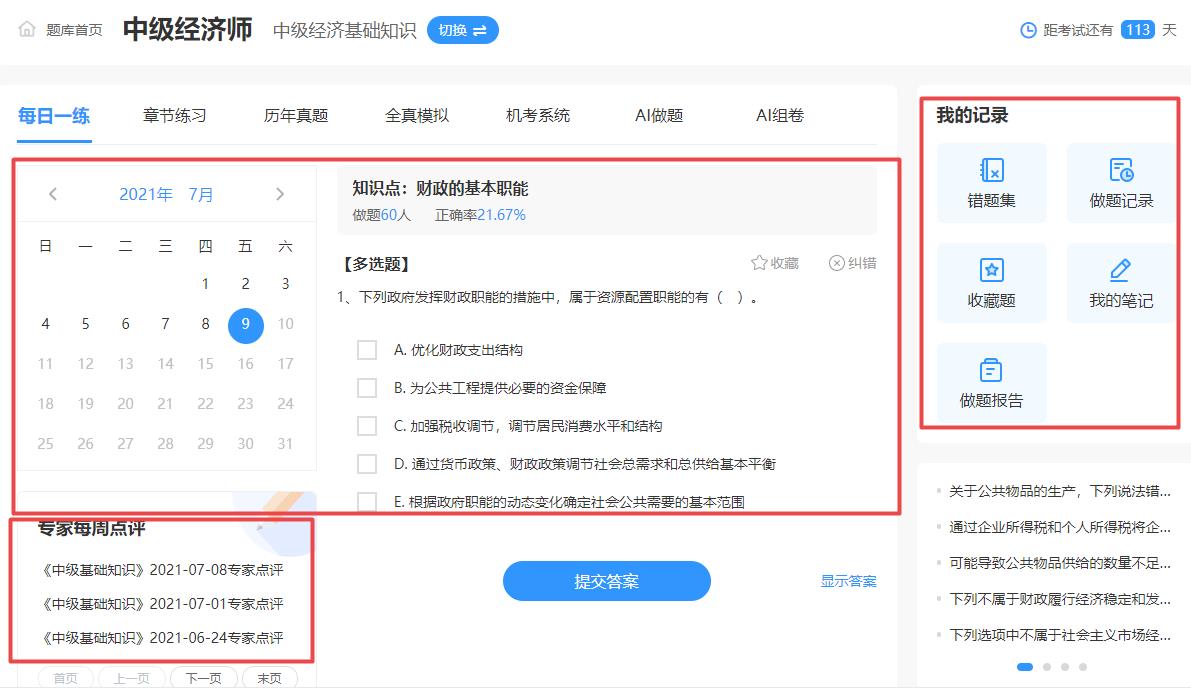Open the 做题报告 report
The height and width of the screenshot is (690, 1191).
point(991,382)
